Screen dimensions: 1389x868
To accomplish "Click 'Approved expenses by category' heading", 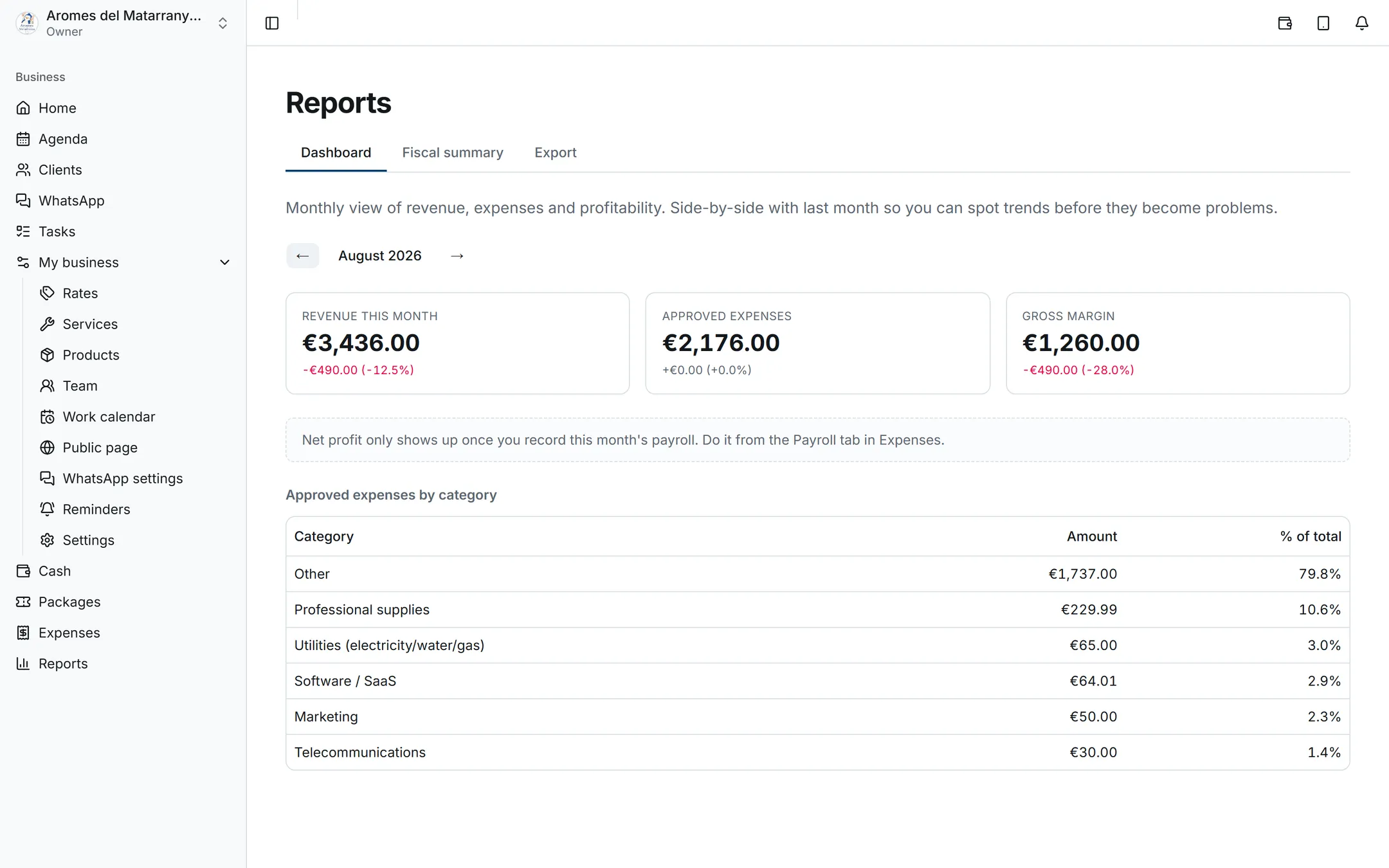I will coord(391,495).
